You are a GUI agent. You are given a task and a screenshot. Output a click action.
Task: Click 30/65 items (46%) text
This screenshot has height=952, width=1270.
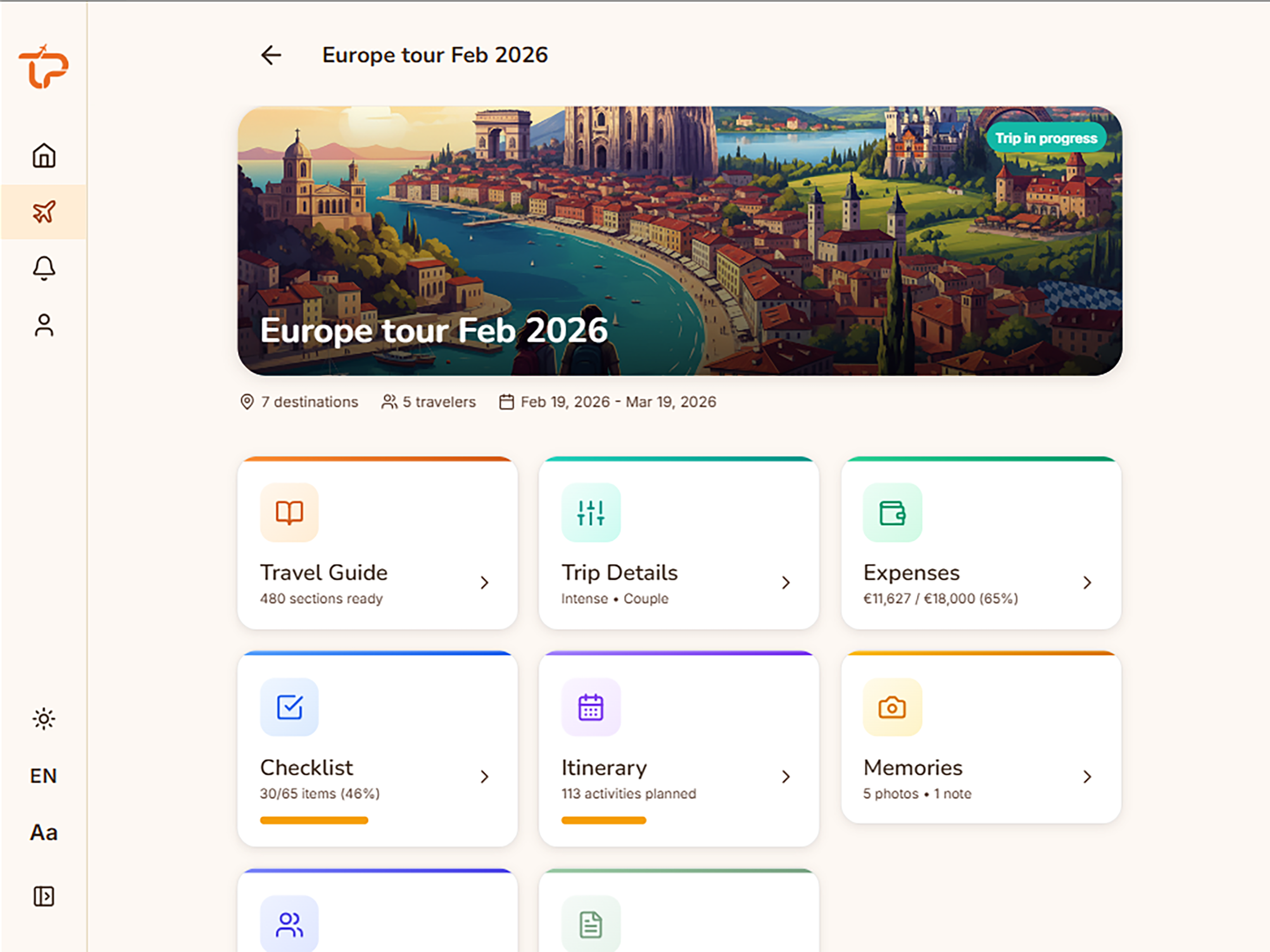coord(320,793)
